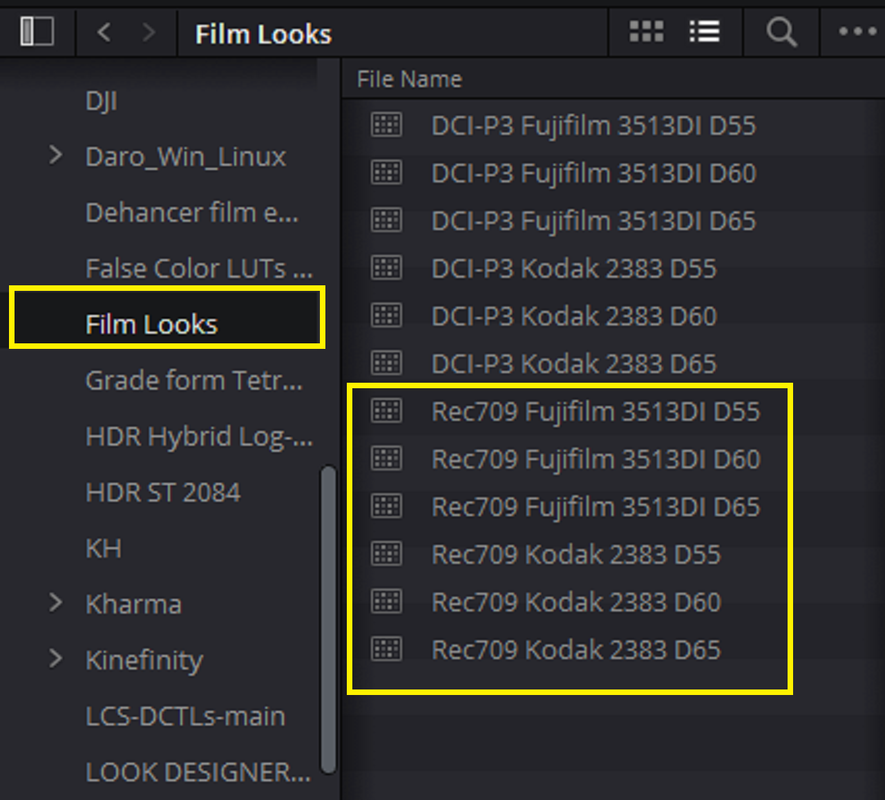The width and height of the screenshot is (885, 800).
Task: Select LUT icon for DCI-P3 Fujifilm 3513DI D55
Action: [387, 125]
